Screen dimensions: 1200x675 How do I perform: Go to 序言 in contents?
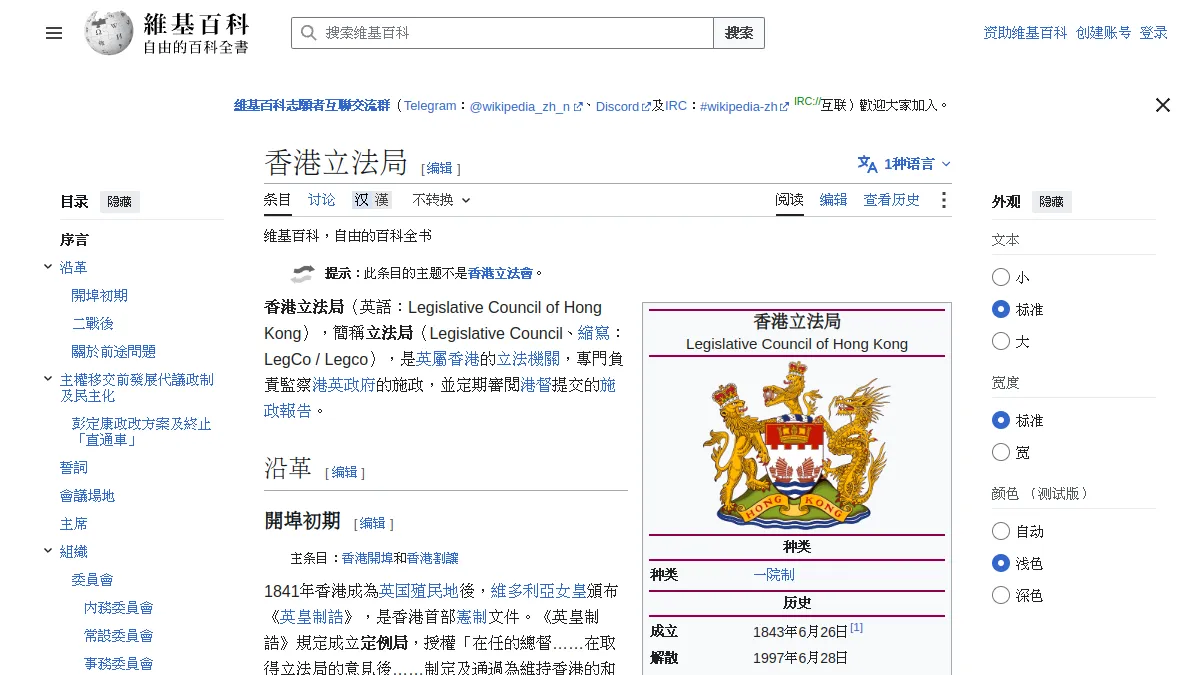point(74,240)
